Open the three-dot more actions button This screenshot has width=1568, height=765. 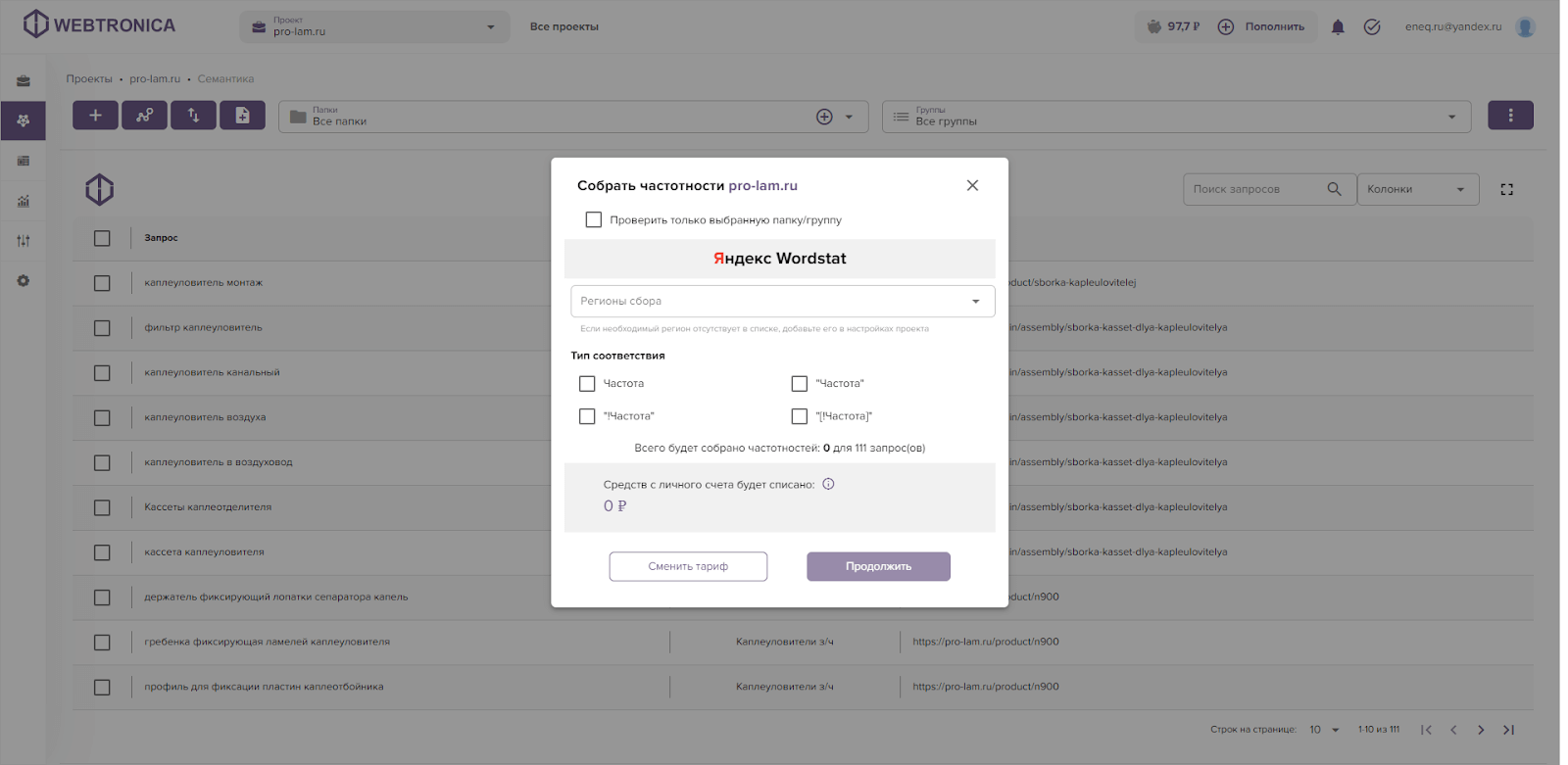(1510, 116)
